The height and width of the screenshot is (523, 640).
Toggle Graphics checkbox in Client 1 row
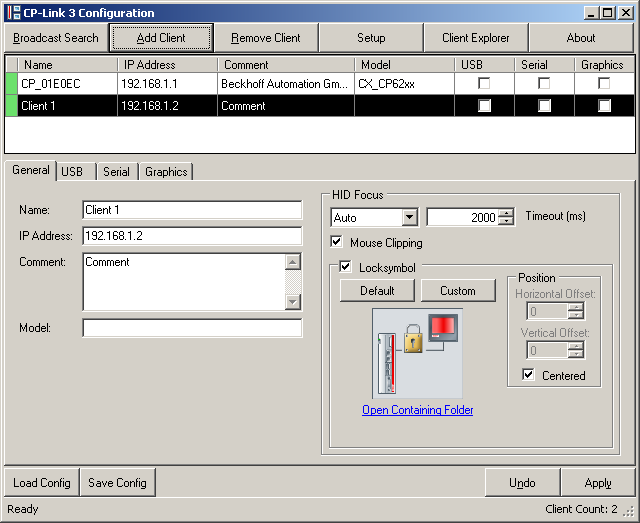[x=604, y=106]
